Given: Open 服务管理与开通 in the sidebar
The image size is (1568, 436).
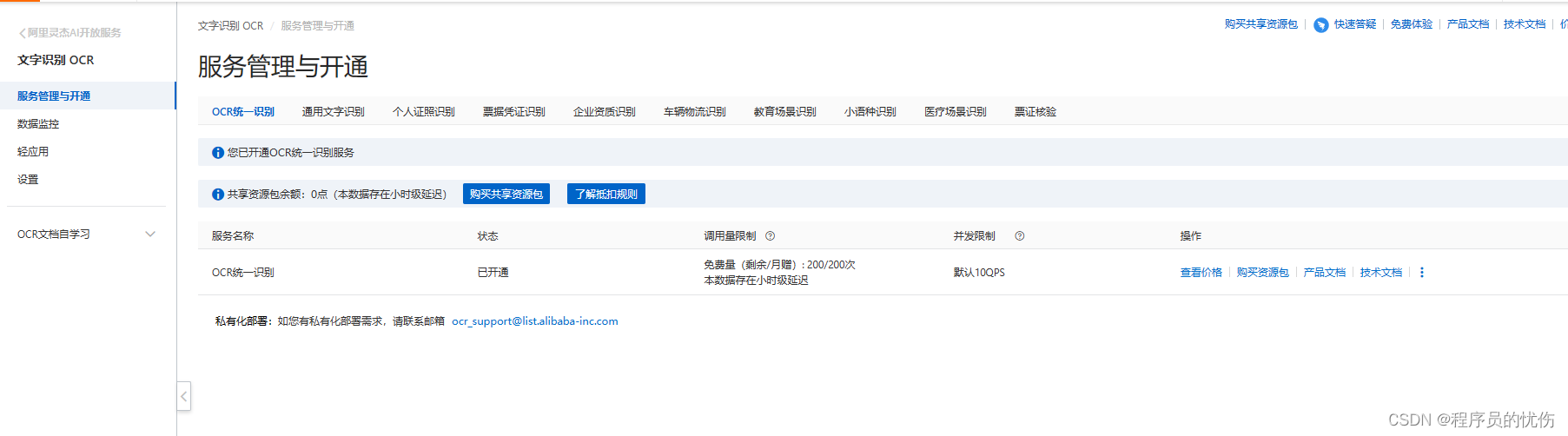Looking at the screenshot, I should [87, 96].
